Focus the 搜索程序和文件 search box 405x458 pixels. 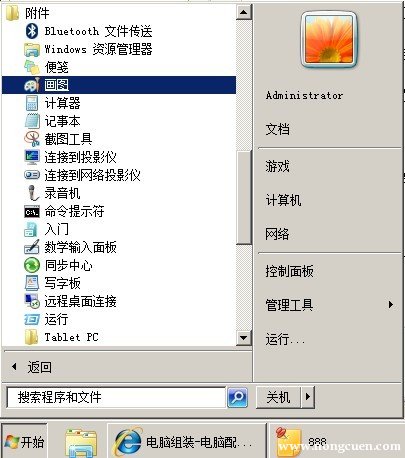(116, 397)
